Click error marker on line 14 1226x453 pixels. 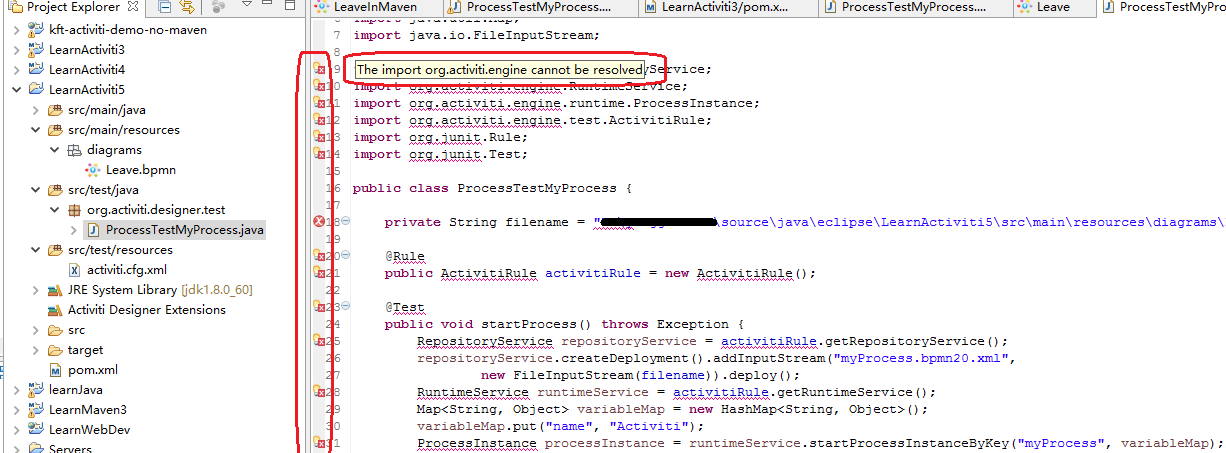click(x=320, y=154)
